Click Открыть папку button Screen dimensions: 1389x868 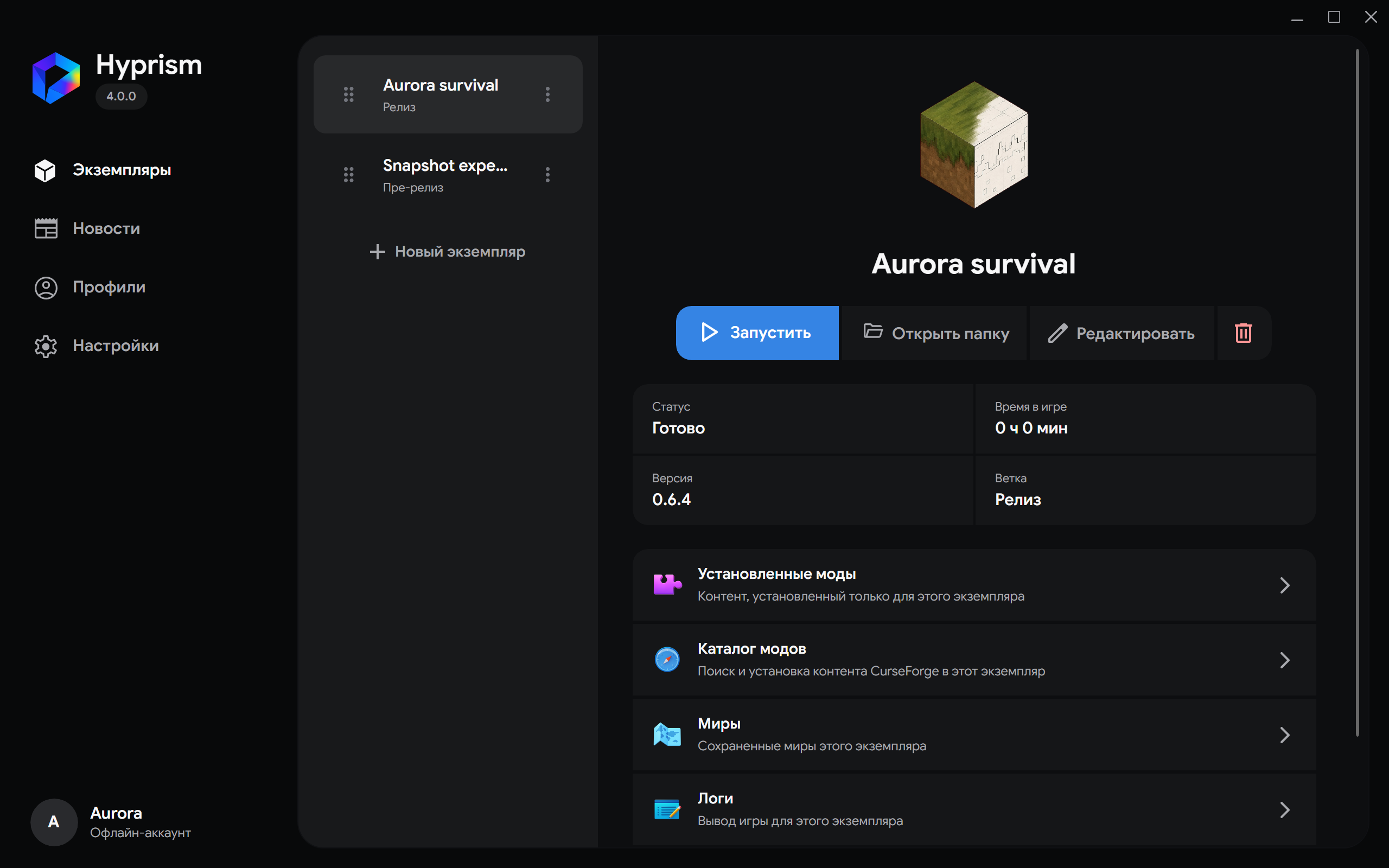(x=935, y=333)
